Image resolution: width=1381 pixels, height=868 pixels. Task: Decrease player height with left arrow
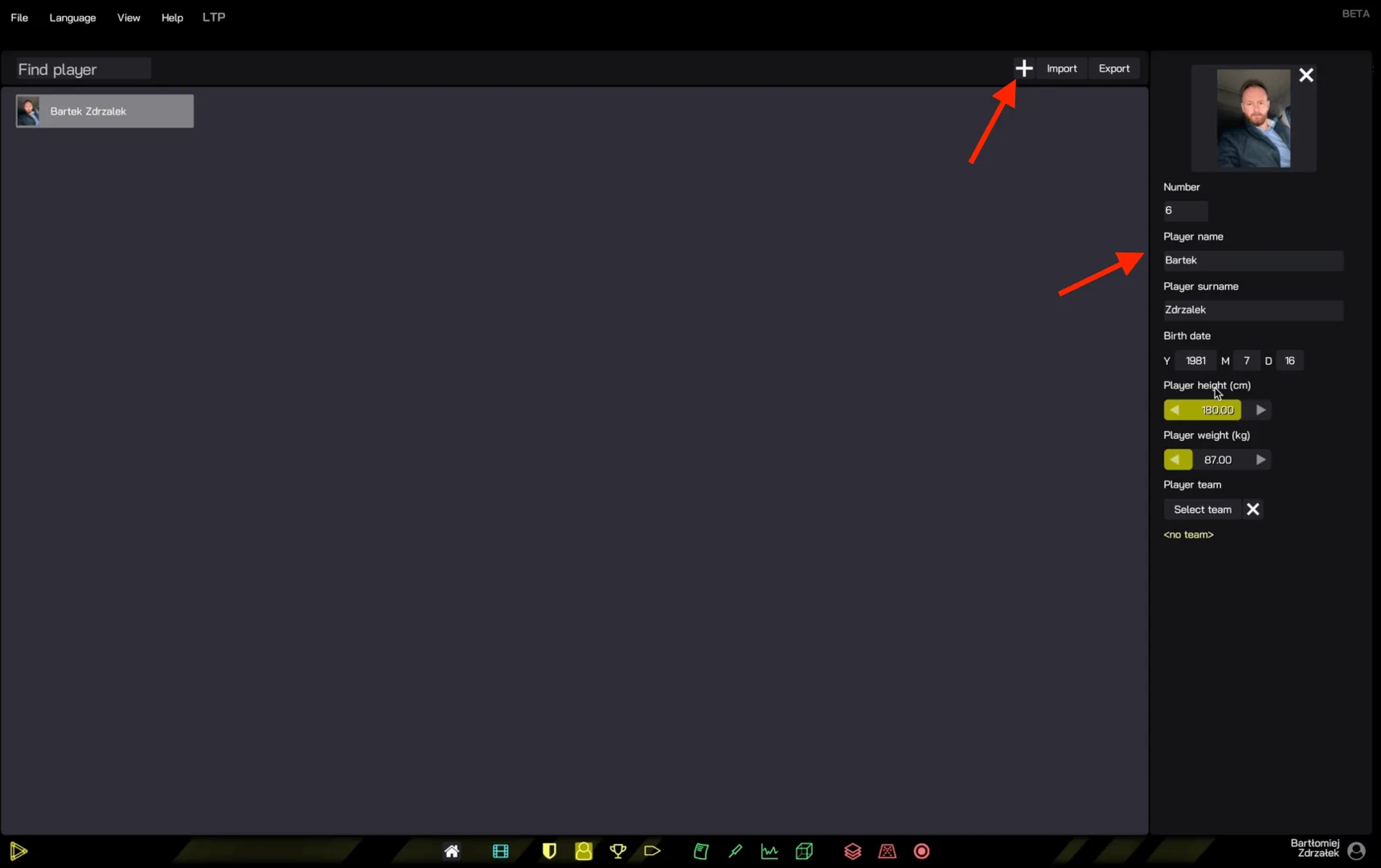tap(1174, 410)
